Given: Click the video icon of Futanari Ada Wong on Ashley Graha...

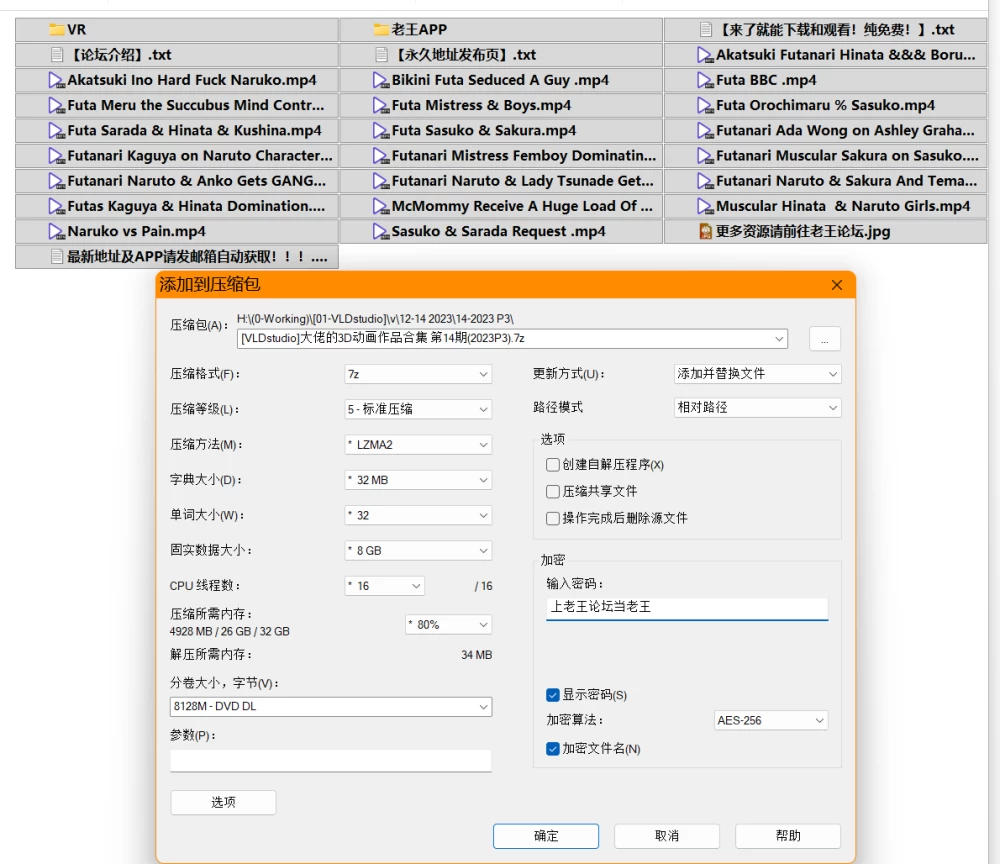Looking at the screenshot, I should [x=705, y=130].
